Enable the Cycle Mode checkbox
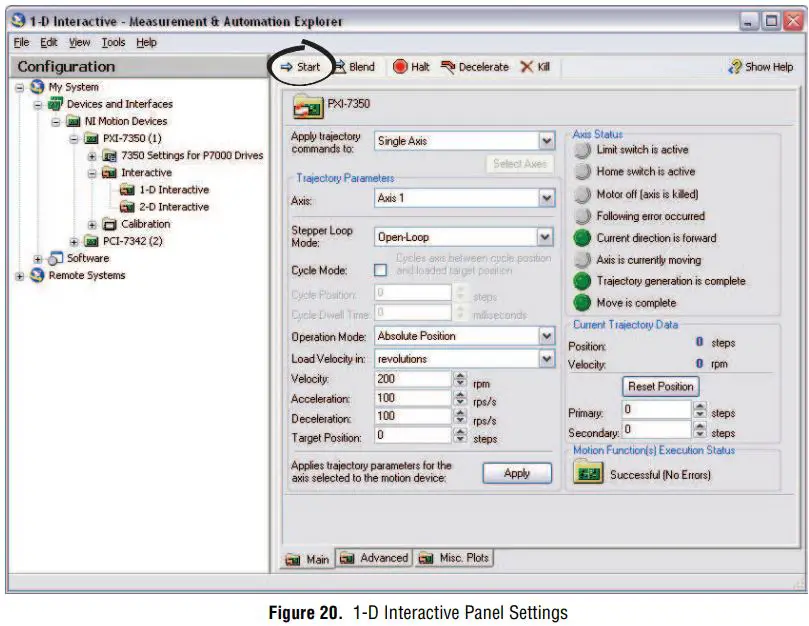This screenshot has height=626, width=809. (380, 270)
